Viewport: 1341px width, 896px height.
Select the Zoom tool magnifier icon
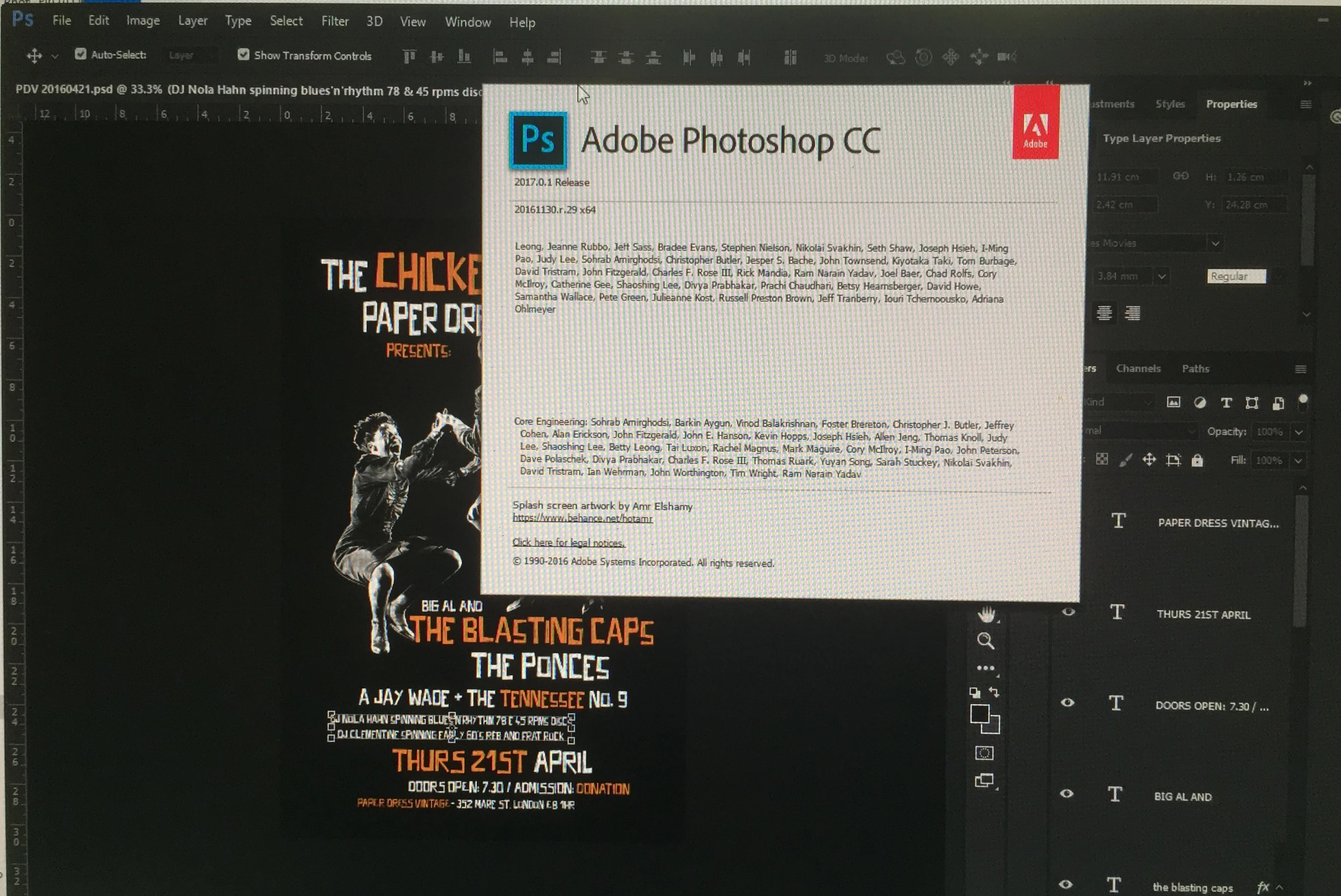(x=985, y=640)
